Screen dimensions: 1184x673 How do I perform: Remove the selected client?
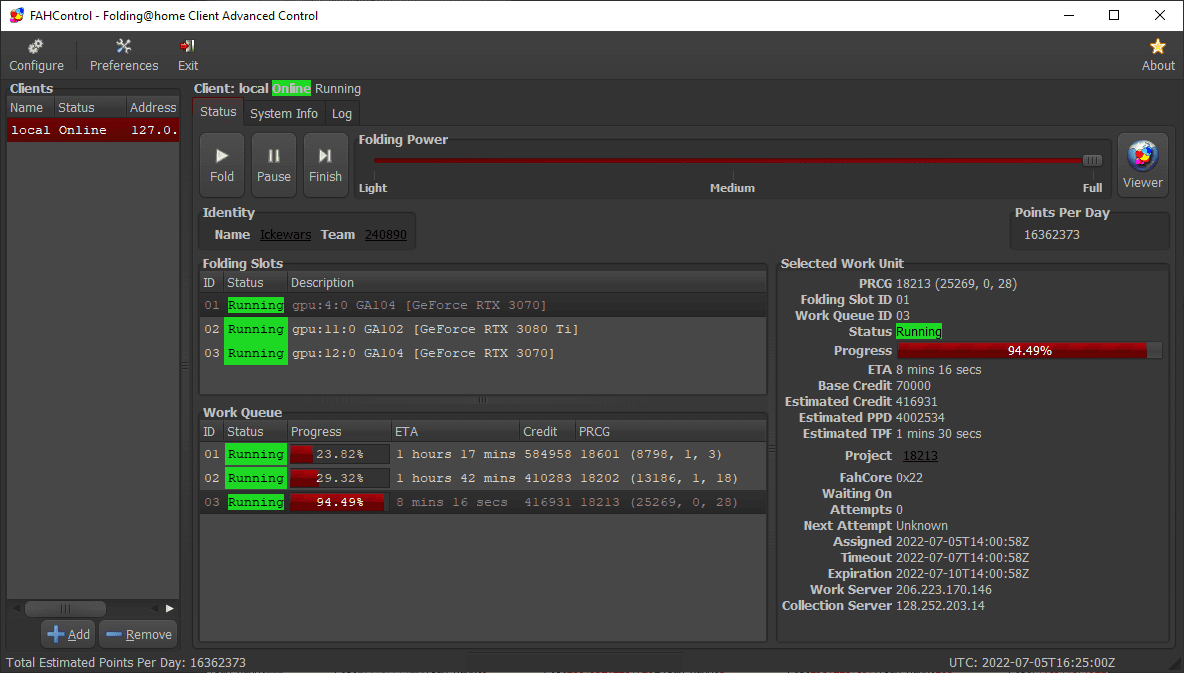(x=139, y=634)
